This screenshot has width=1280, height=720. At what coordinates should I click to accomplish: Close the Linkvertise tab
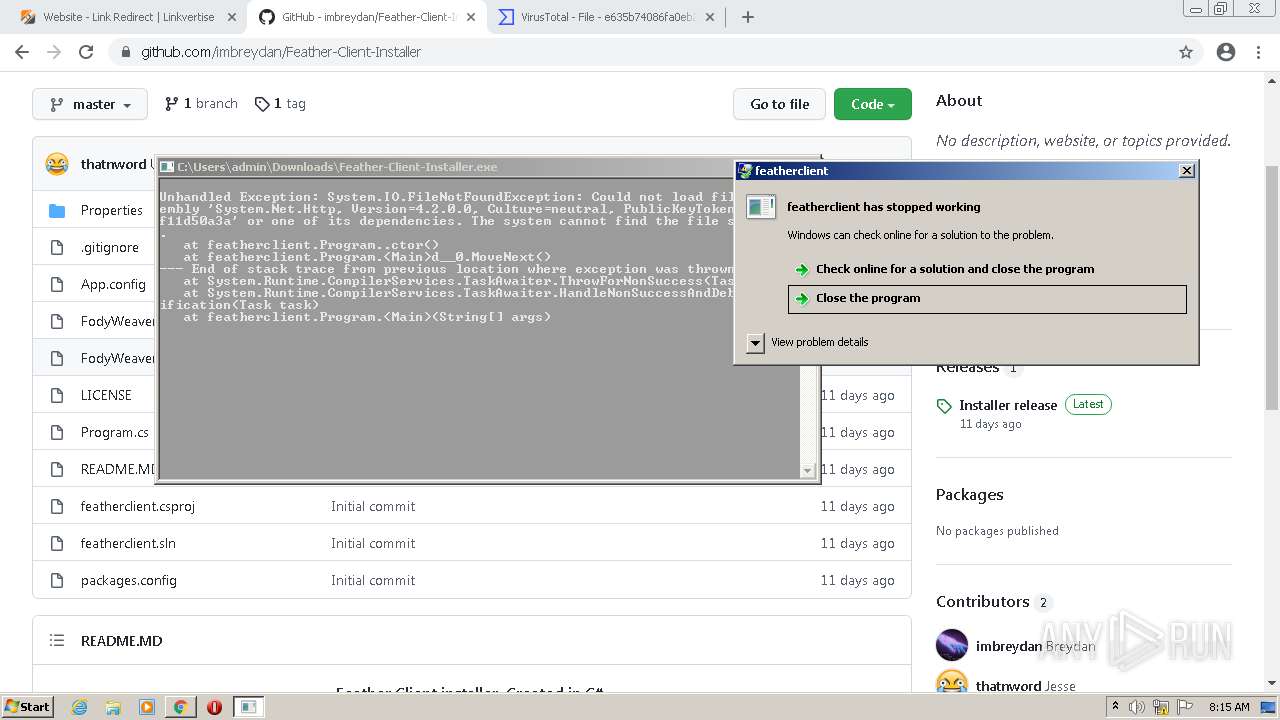[232, 17]
